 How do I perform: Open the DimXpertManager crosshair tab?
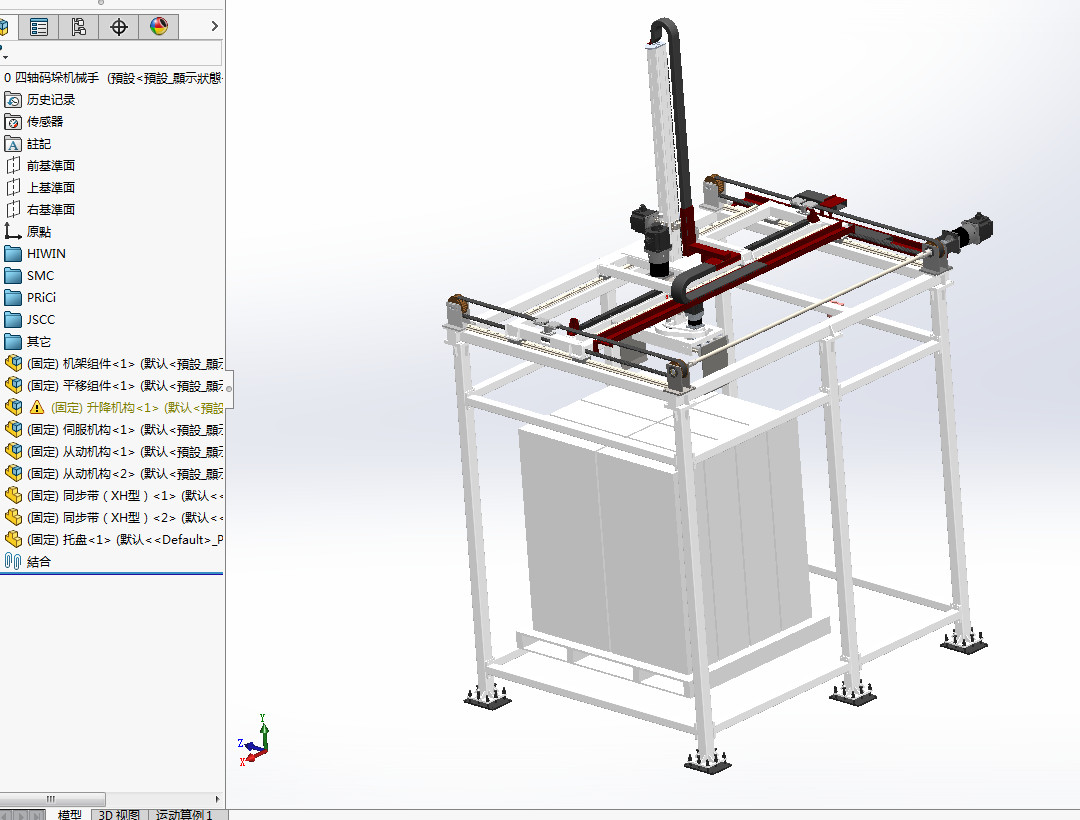pyautogui.click(x=118, y=27)
